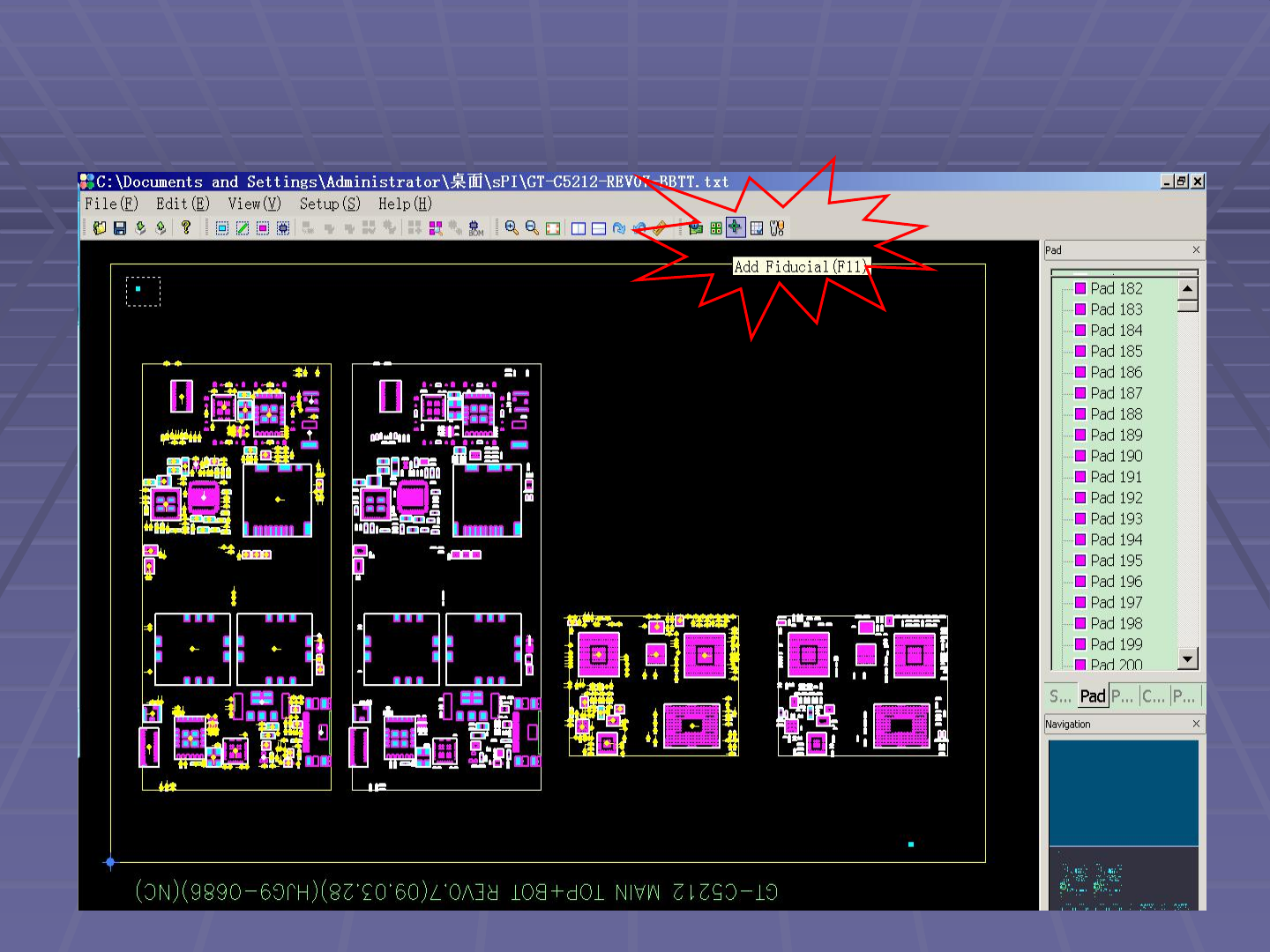Screen dimensions: 1270x952
Task: Select the magenta rectangle selection tool
Action: pos(263,228)
